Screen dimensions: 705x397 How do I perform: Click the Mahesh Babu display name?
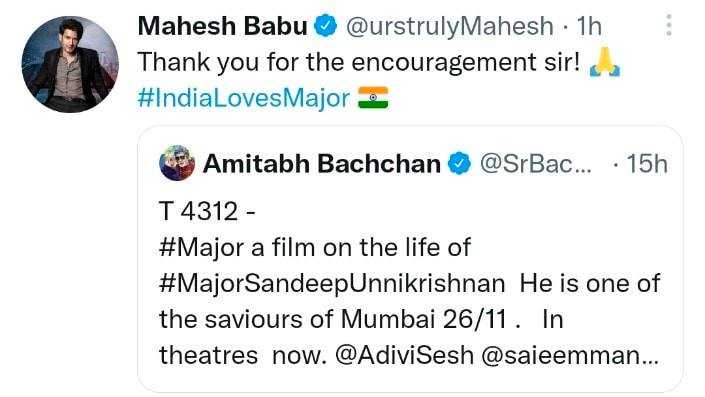coord(223,26)
